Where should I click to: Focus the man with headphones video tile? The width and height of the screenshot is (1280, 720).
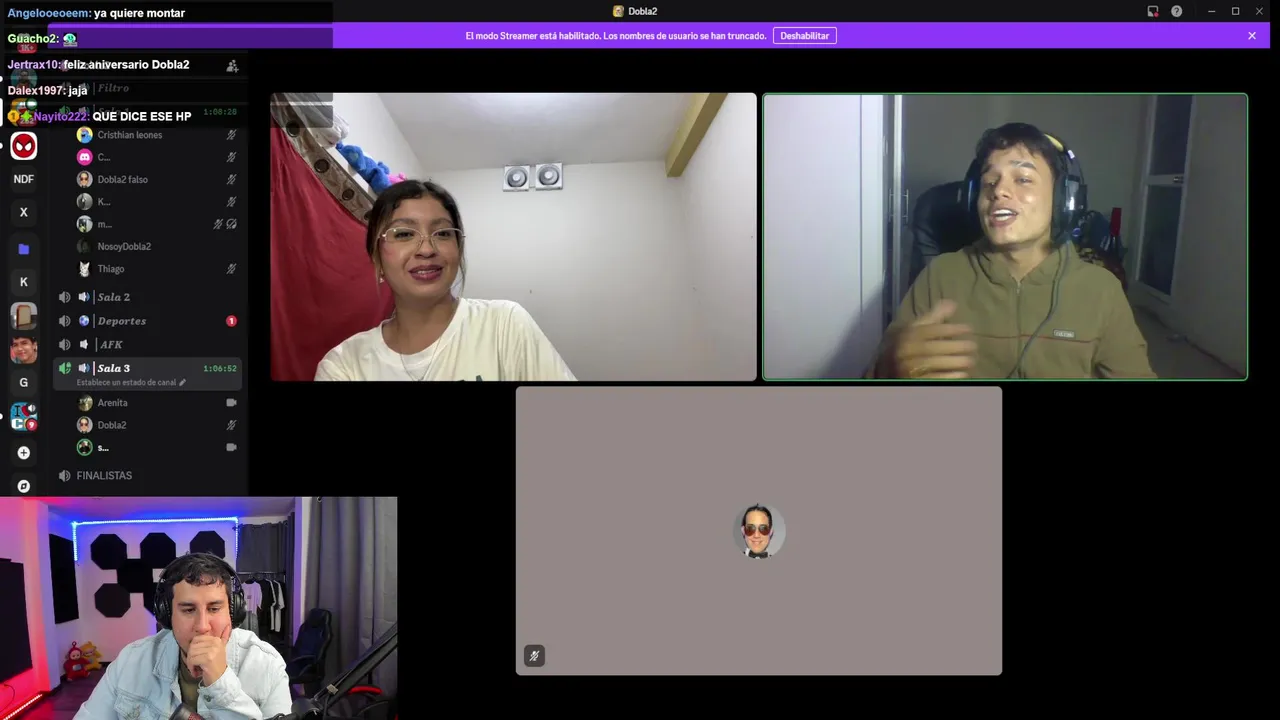tap(1005, 237)
